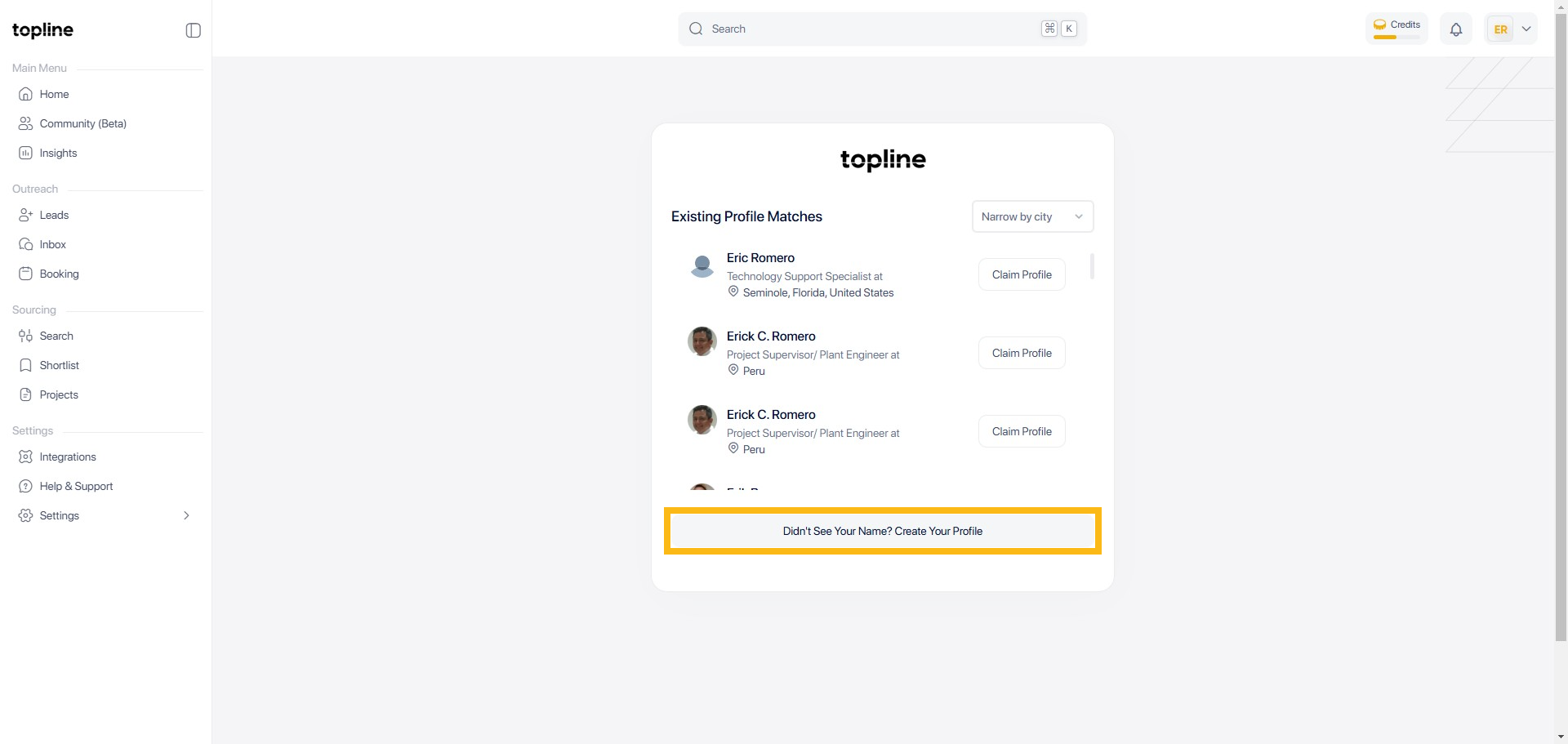Claim the Eric Romero profile
Image resolution: width=1568 pixels, height=744 pixels.
pyautogui.click(x=1022, y=274)
